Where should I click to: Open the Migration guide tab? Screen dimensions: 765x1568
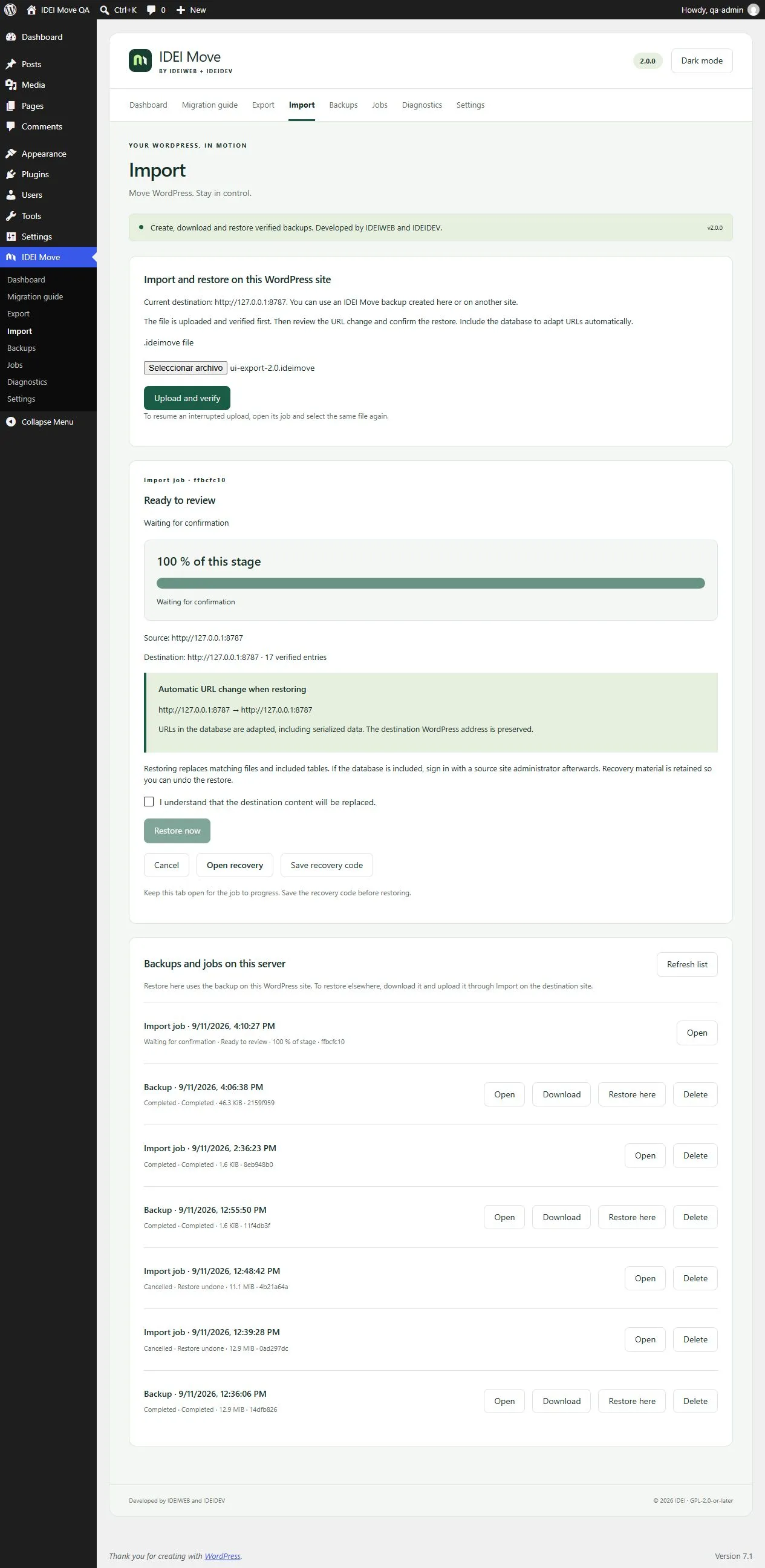[210, 105]
